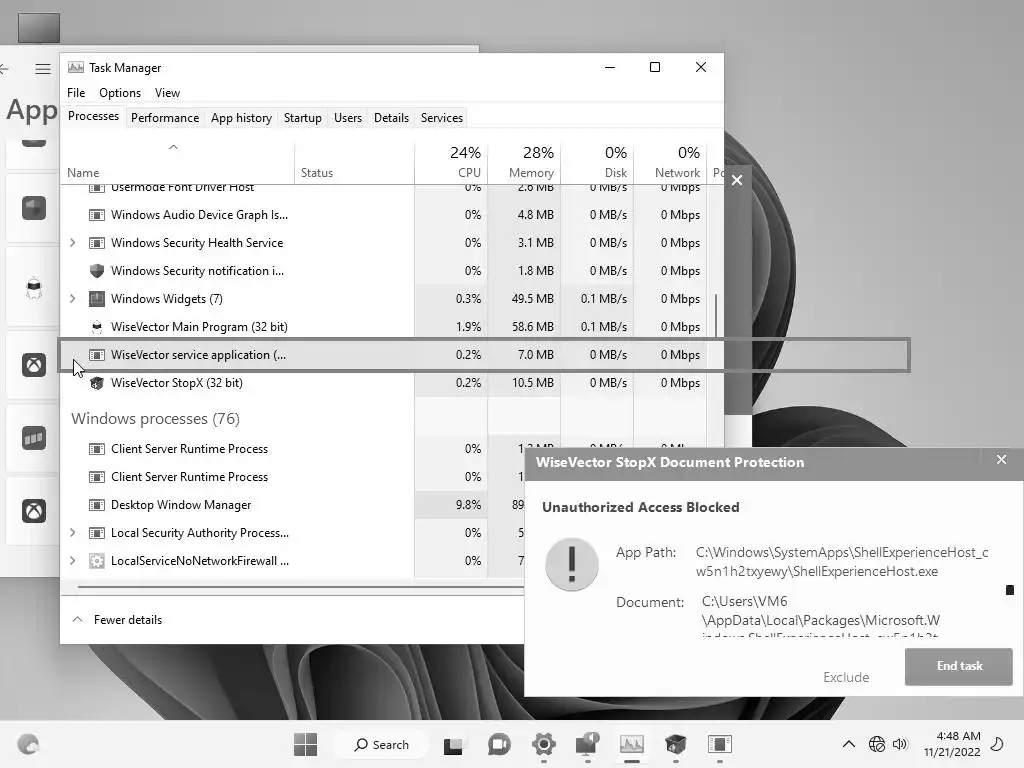Open the weather widget on taskbar

click(28, 744)
